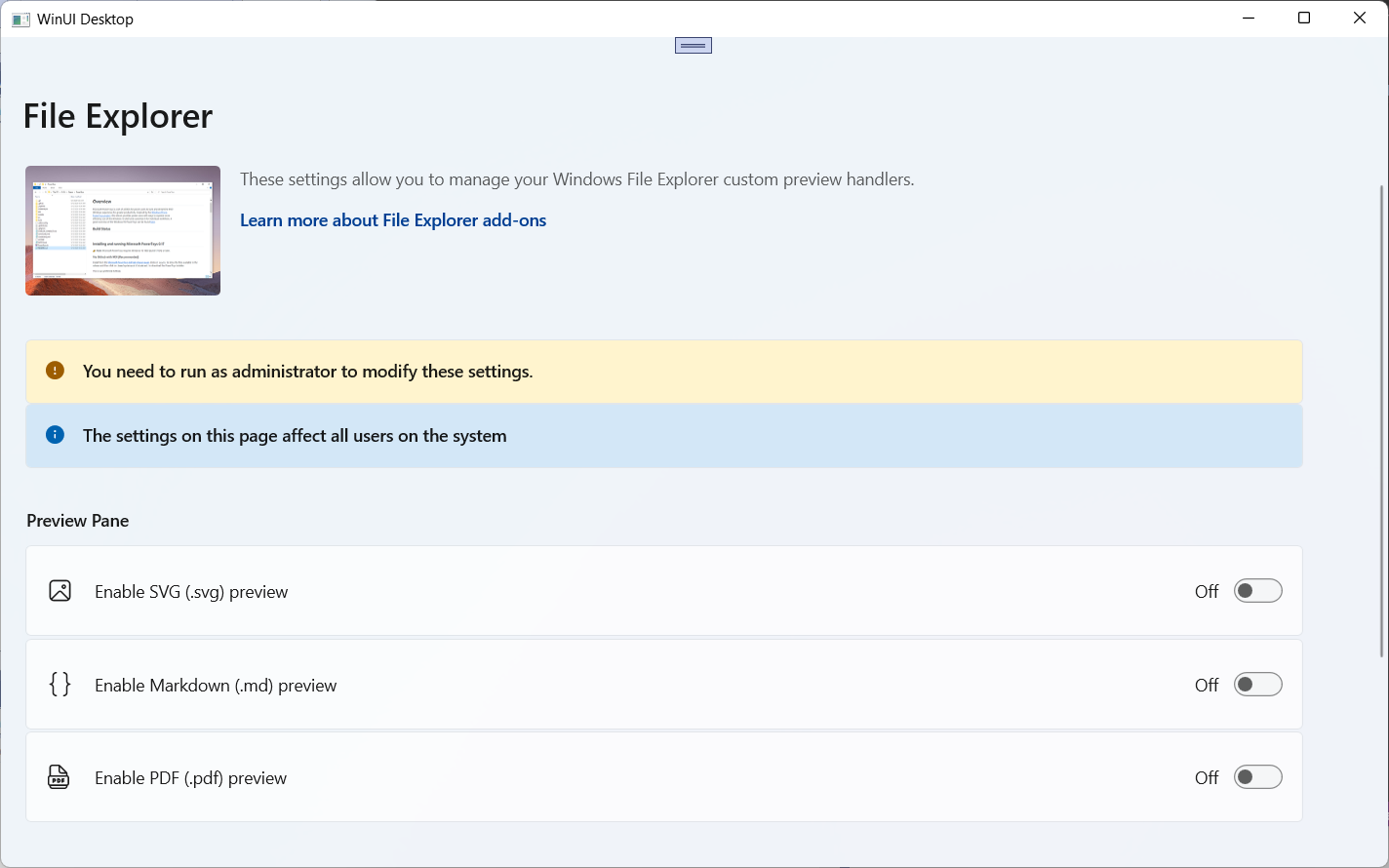Minimize the WinUI Desktop window
The width and height of the screenshot is (1389, 868).
(1250, 19)
